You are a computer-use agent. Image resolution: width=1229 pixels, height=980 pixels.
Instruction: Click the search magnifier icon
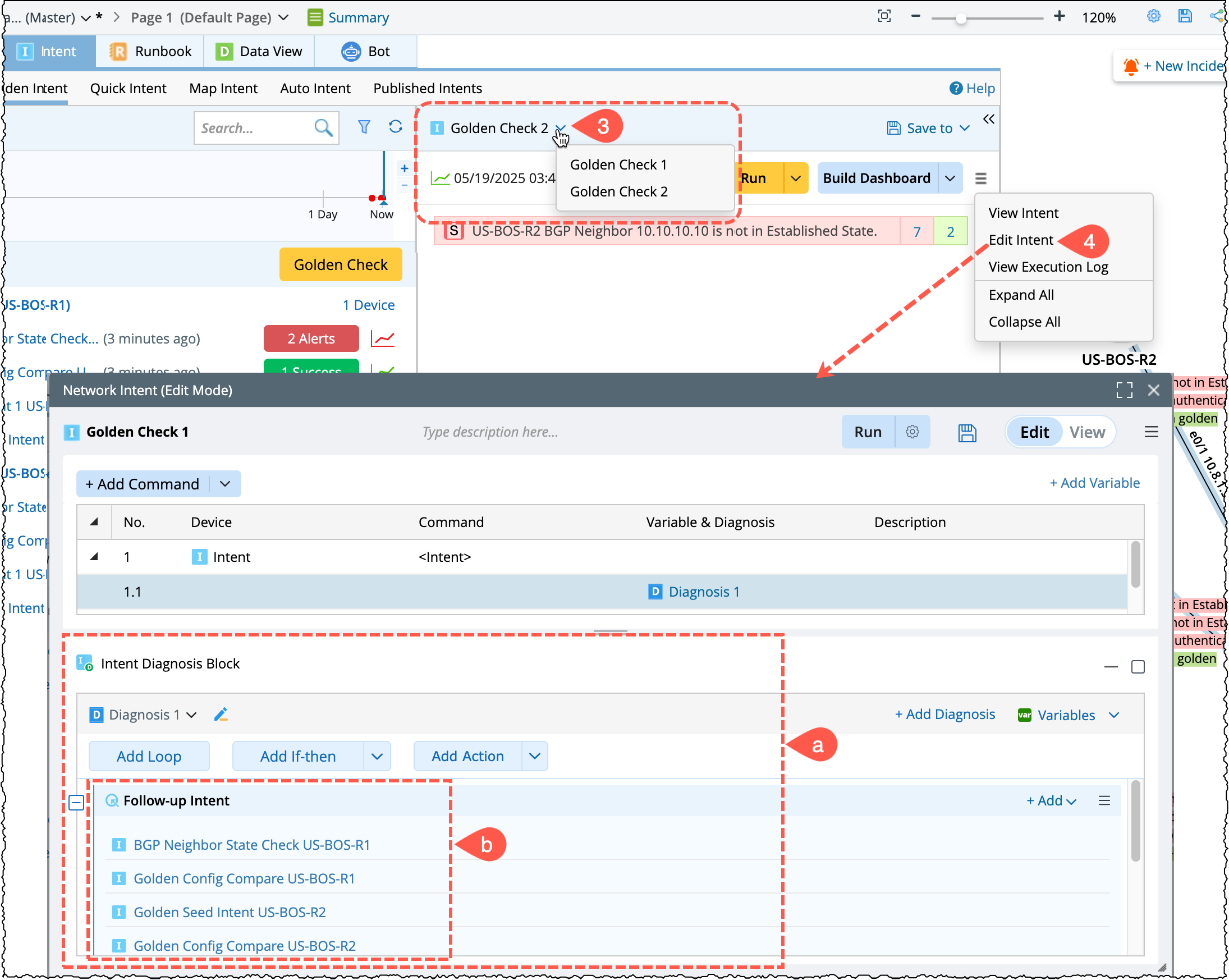(323, 127)
